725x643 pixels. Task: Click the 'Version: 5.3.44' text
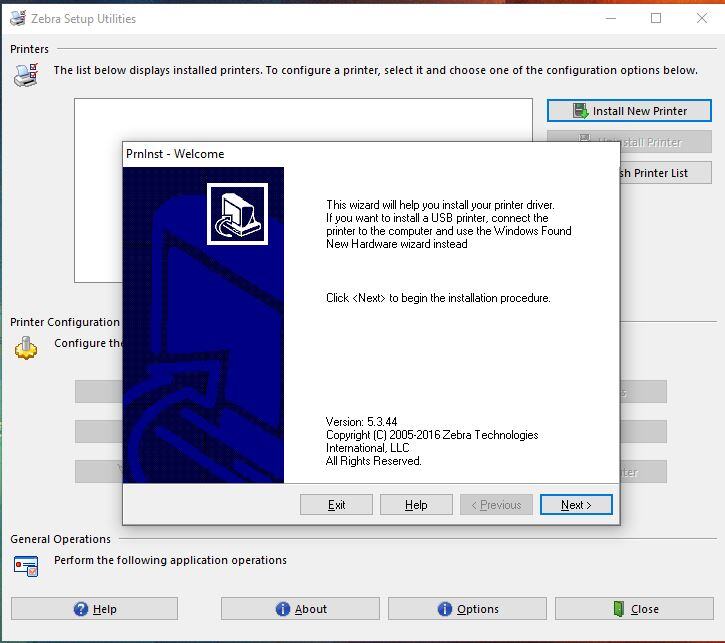pos(362,422)
